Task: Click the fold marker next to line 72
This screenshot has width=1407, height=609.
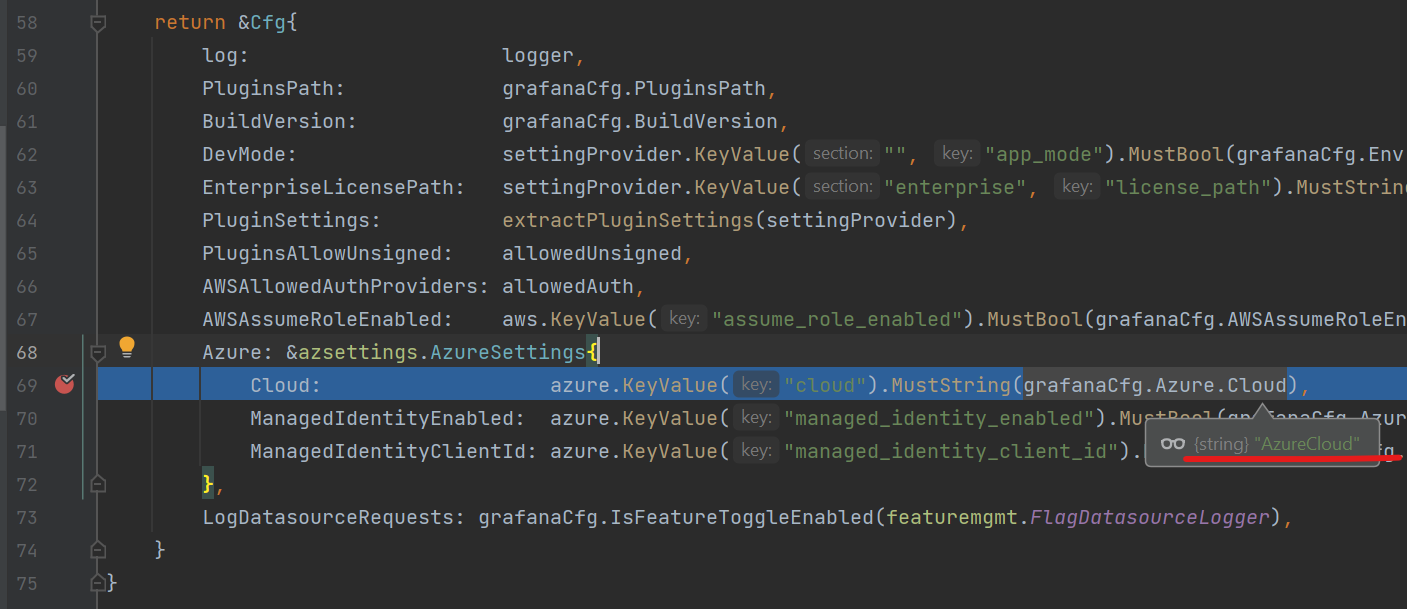Action: click(97, 483)
